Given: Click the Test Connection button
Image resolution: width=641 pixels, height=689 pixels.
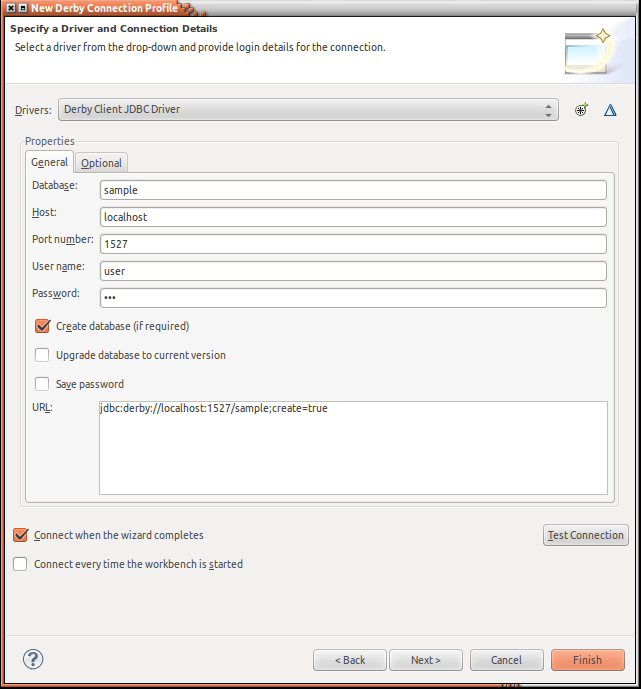Looking at the screenshot, I should click(x=586, y=535).
